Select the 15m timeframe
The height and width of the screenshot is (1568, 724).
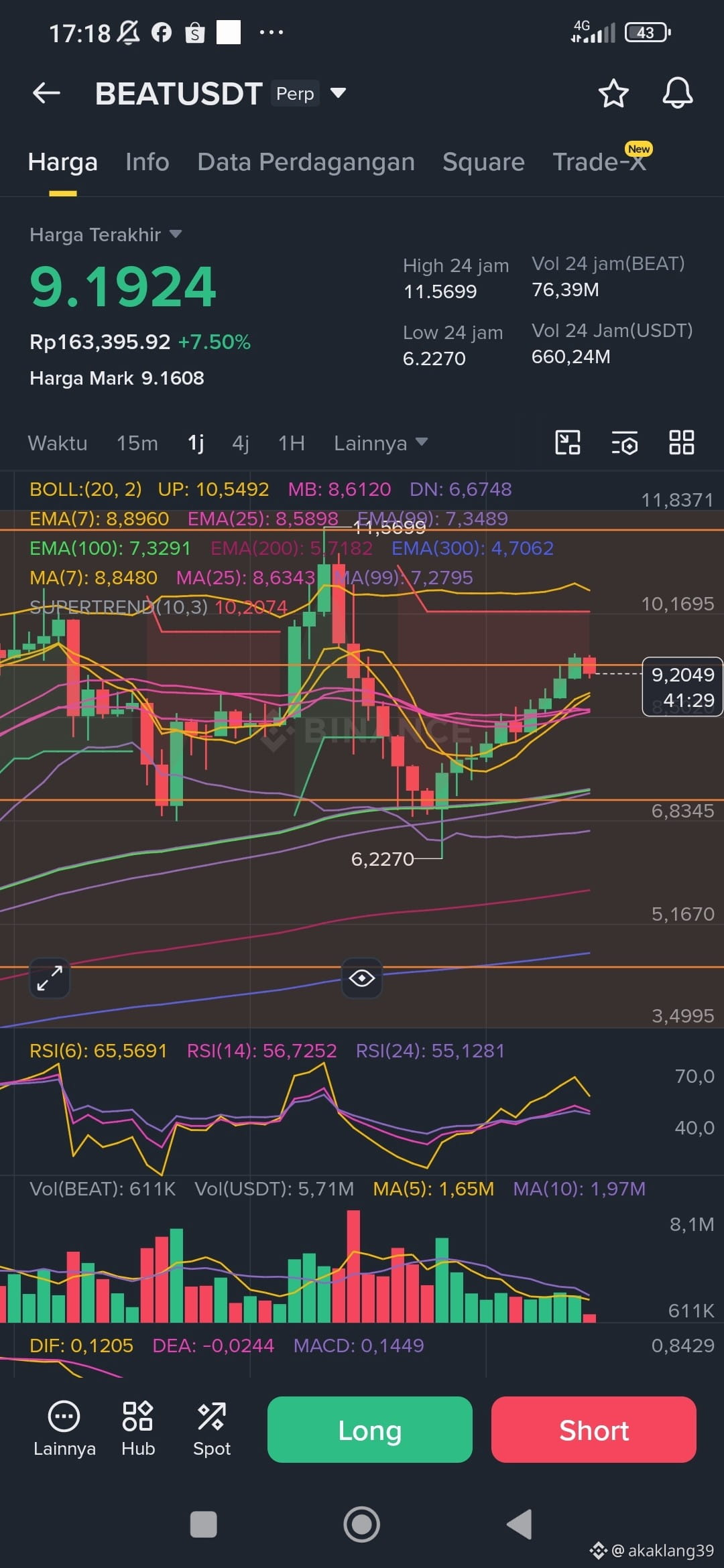coord(137,443)
